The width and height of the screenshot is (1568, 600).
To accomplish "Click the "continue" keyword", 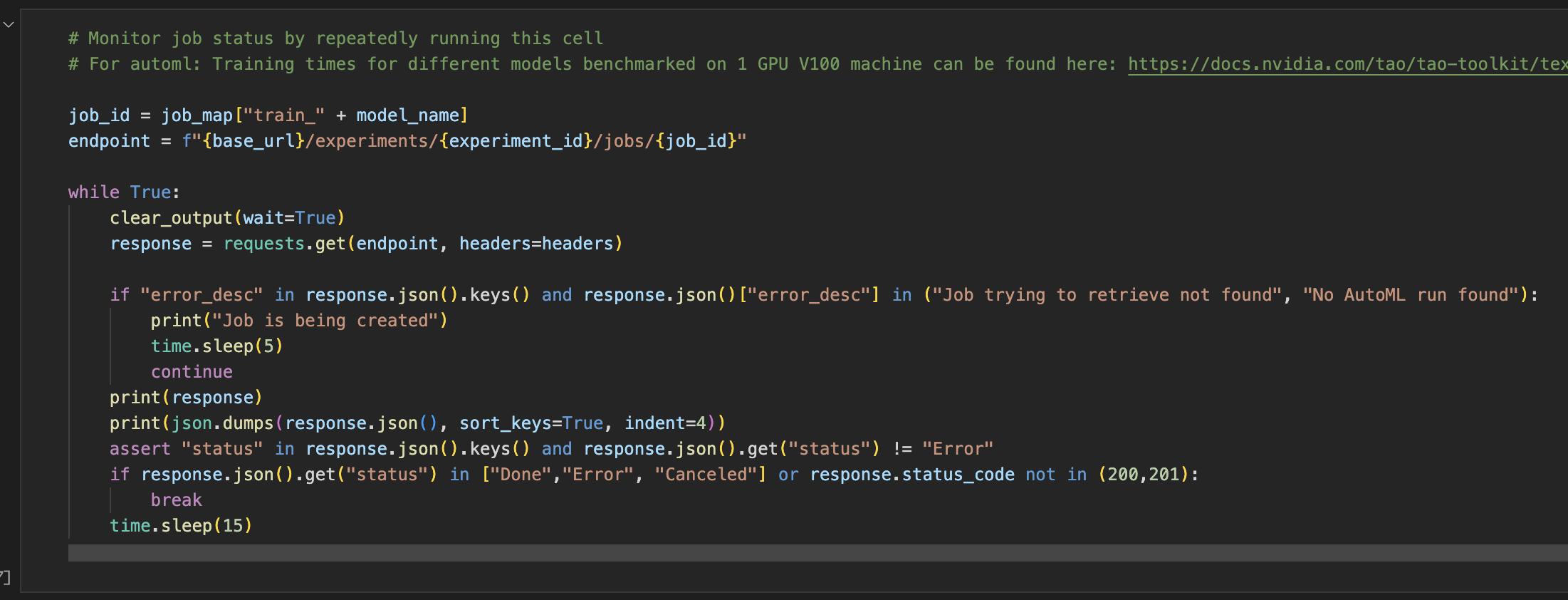I will point(192,372).
